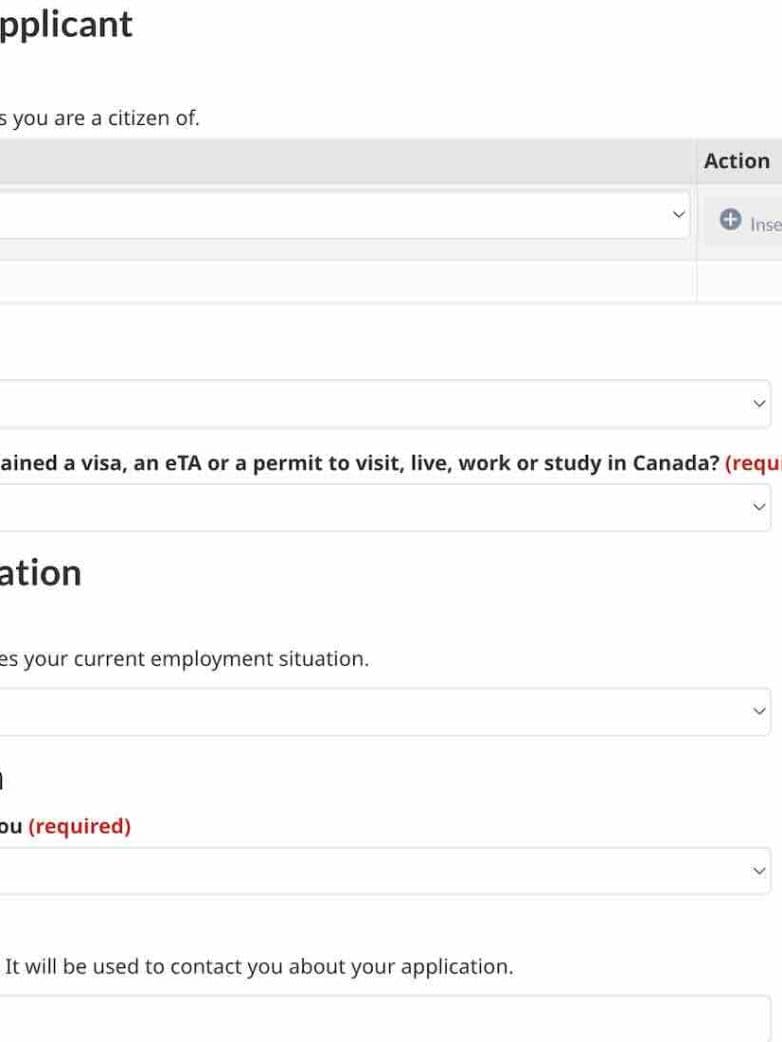Click the chevron arrow on the employment situation select
Screen dimensions: 782x1042
pyautogui.click(x=759, y=711)
